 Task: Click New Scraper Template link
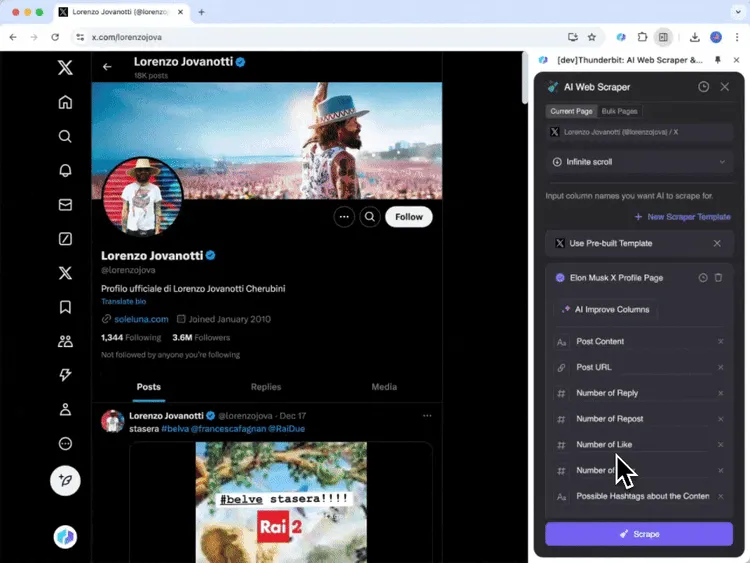pyautogui.click(x=683, y=217)
